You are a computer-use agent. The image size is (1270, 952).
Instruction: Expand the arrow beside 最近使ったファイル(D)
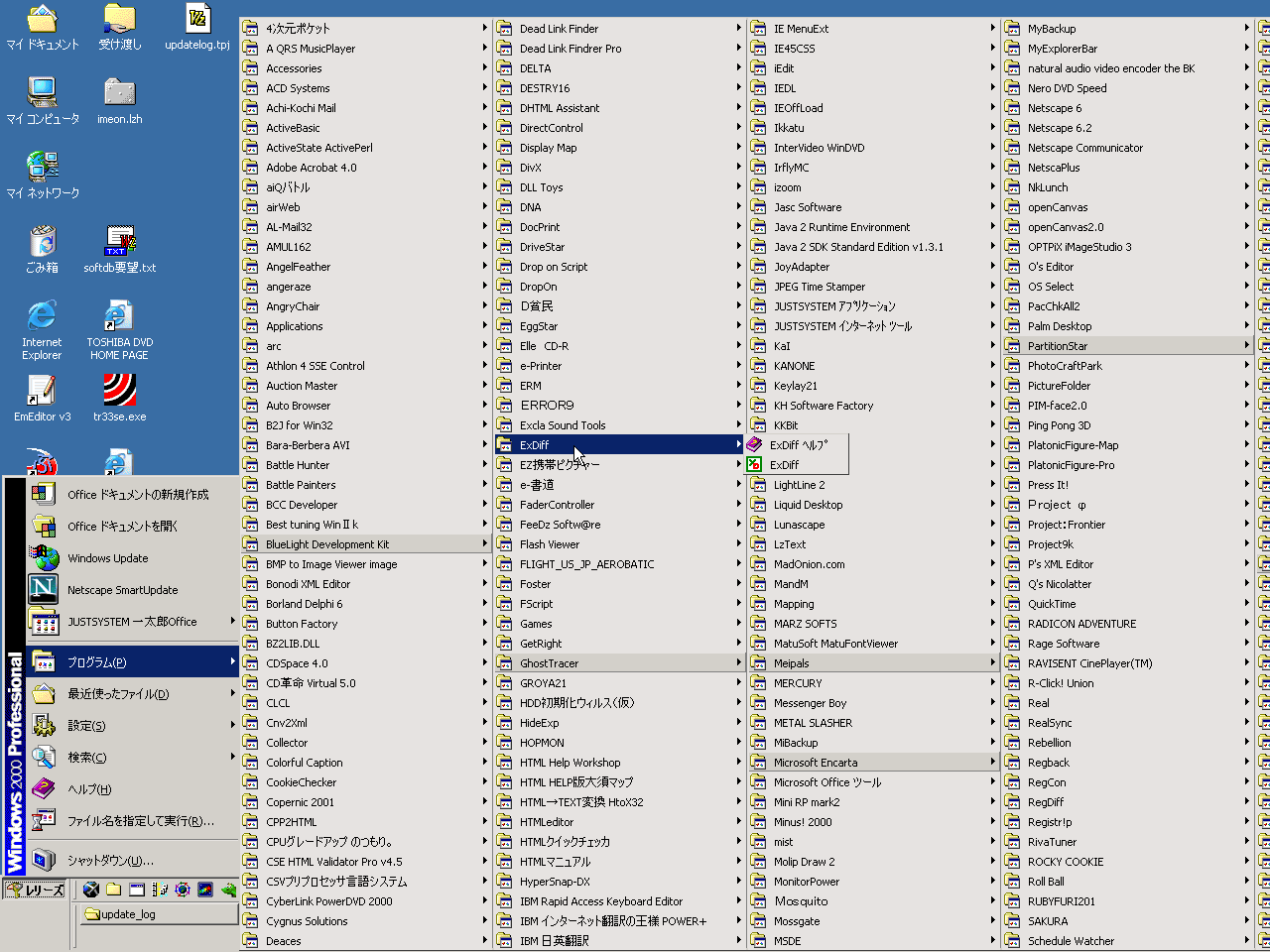click(x=232, y=693)
